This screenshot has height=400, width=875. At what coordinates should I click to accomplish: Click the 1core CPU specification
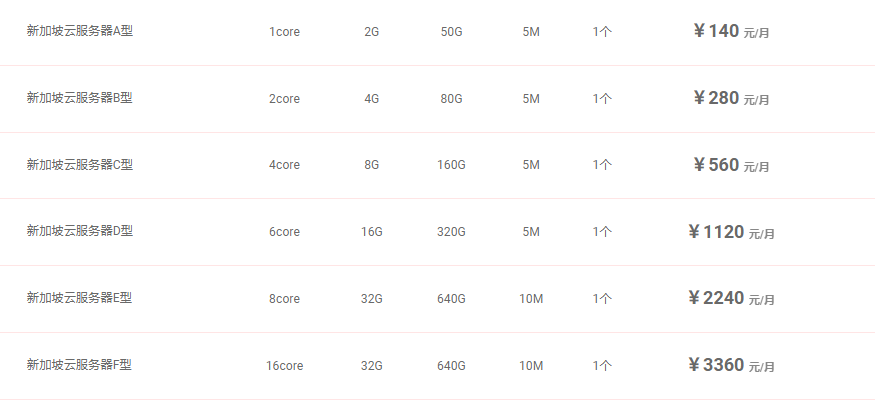click(284, 32)
